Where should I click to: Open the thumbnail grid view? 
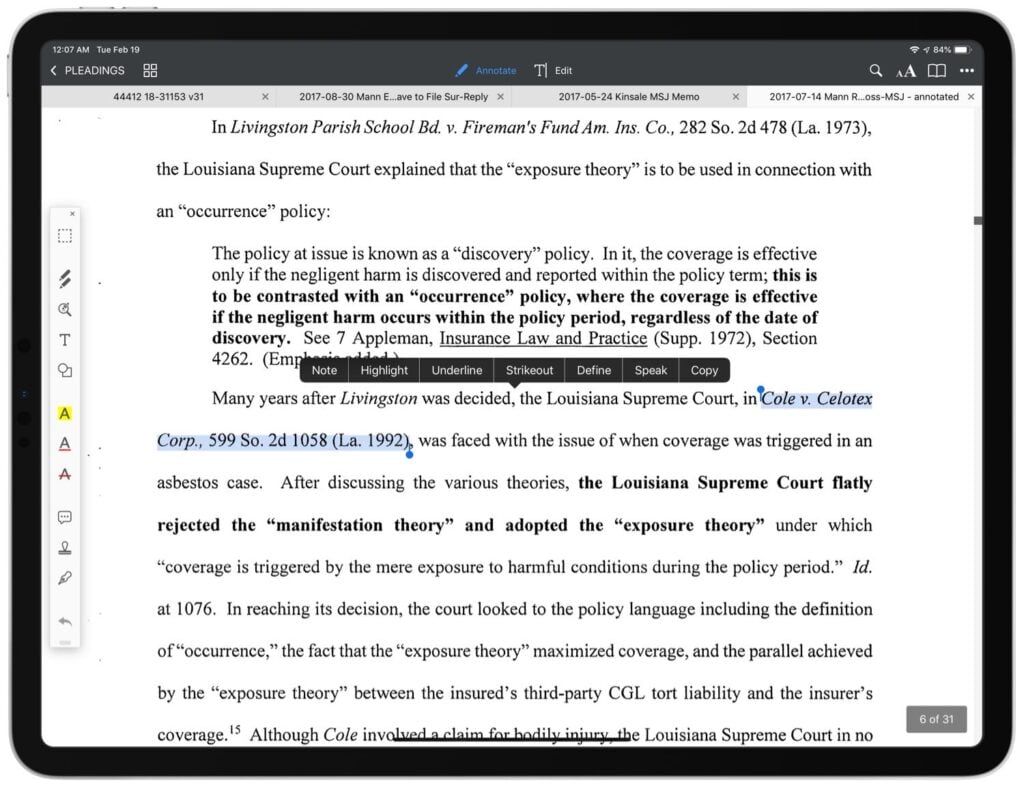[x=150, y=71]
